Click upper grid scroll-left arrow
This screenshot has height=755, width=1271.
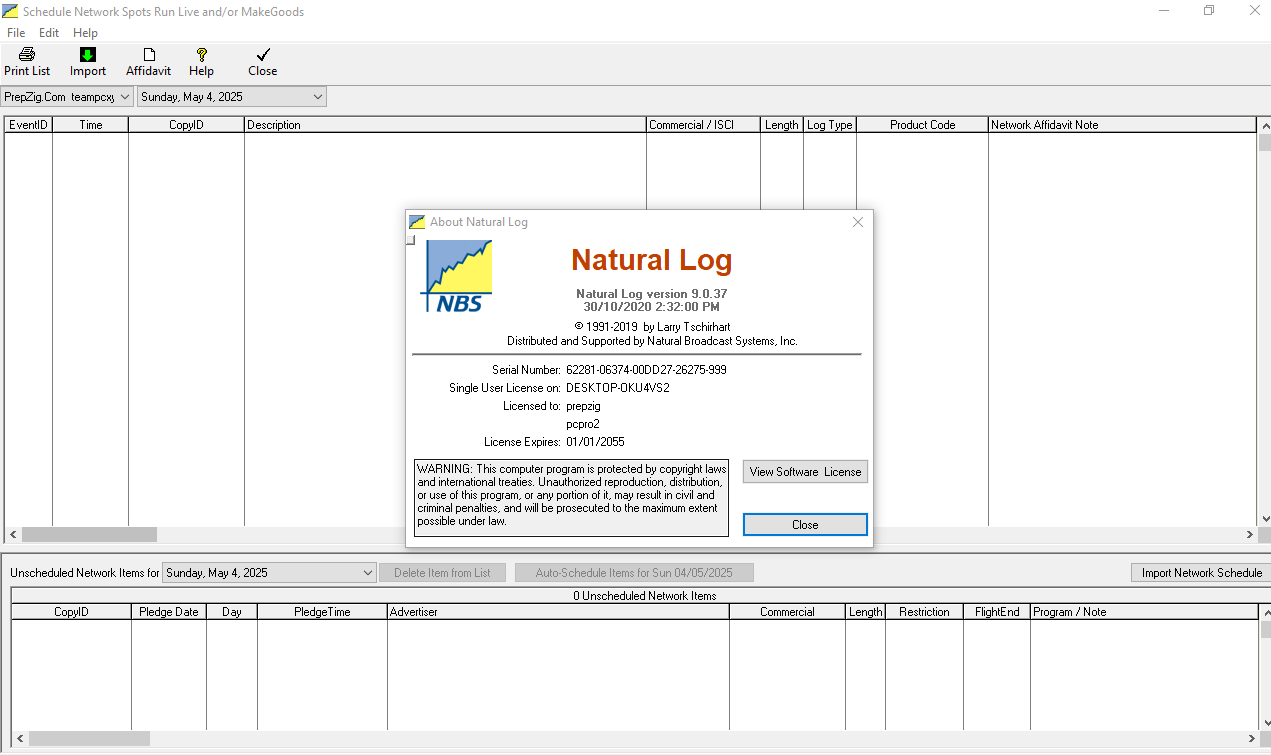tap(13, 535)
